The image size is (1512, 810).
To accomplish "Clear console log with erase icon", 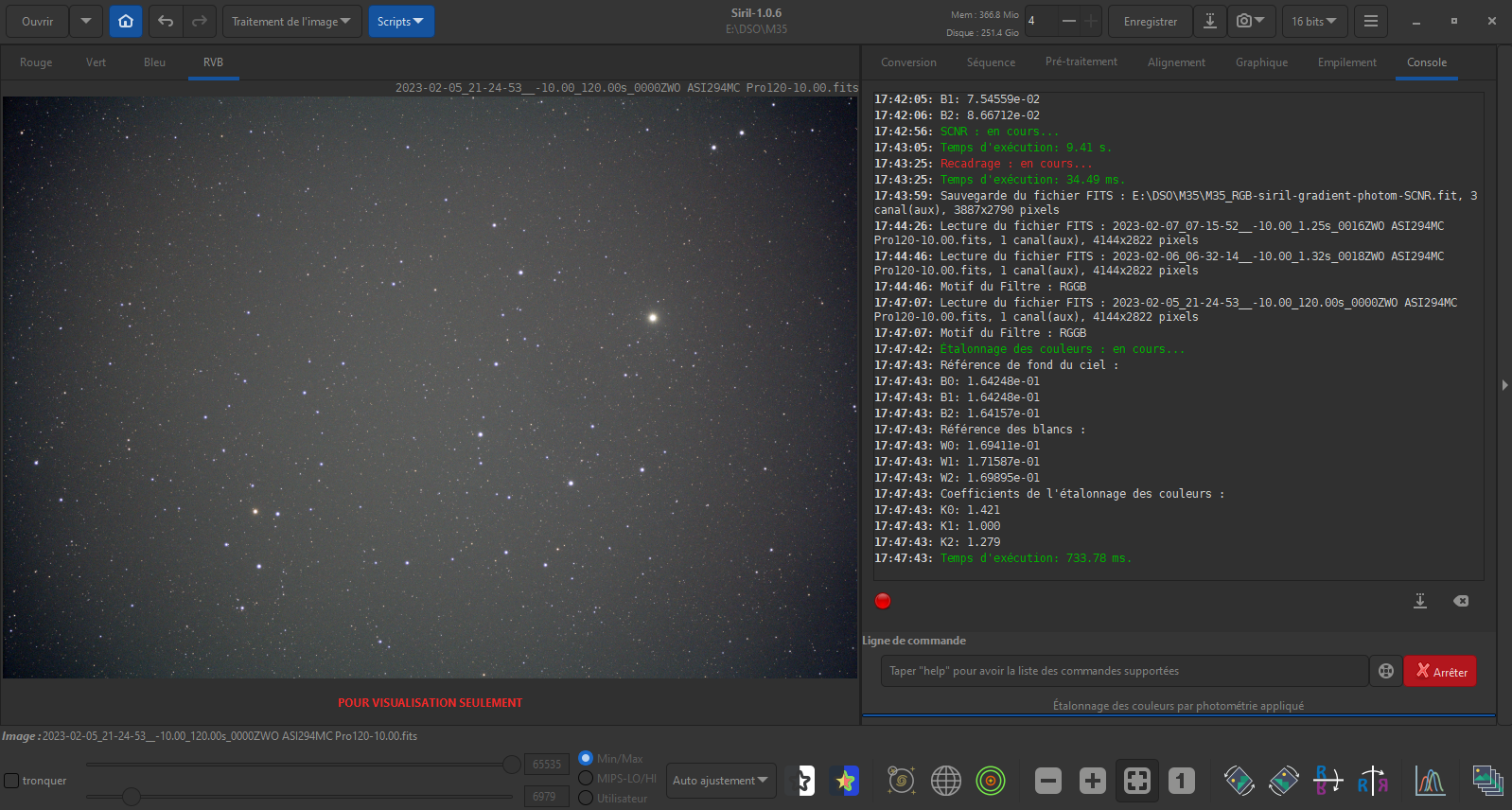I will pyautogui.click(x=1461, y=601).
